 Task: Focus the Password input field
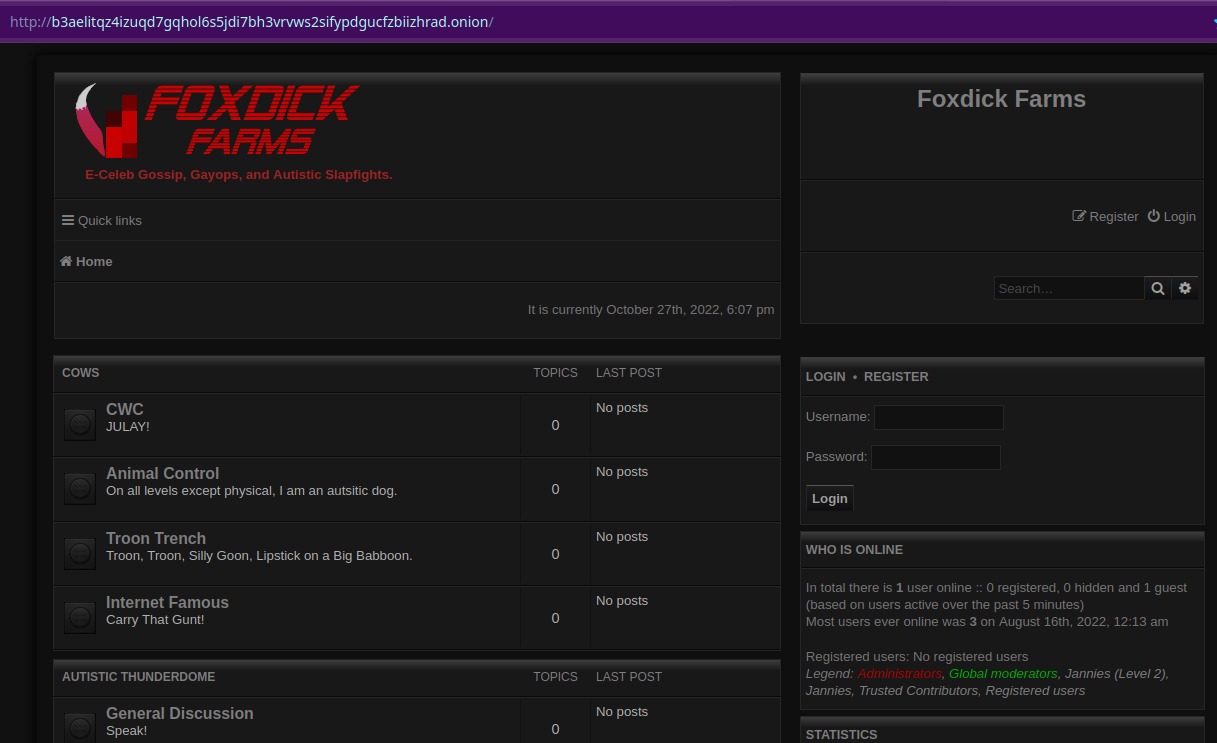click(935, 457)
